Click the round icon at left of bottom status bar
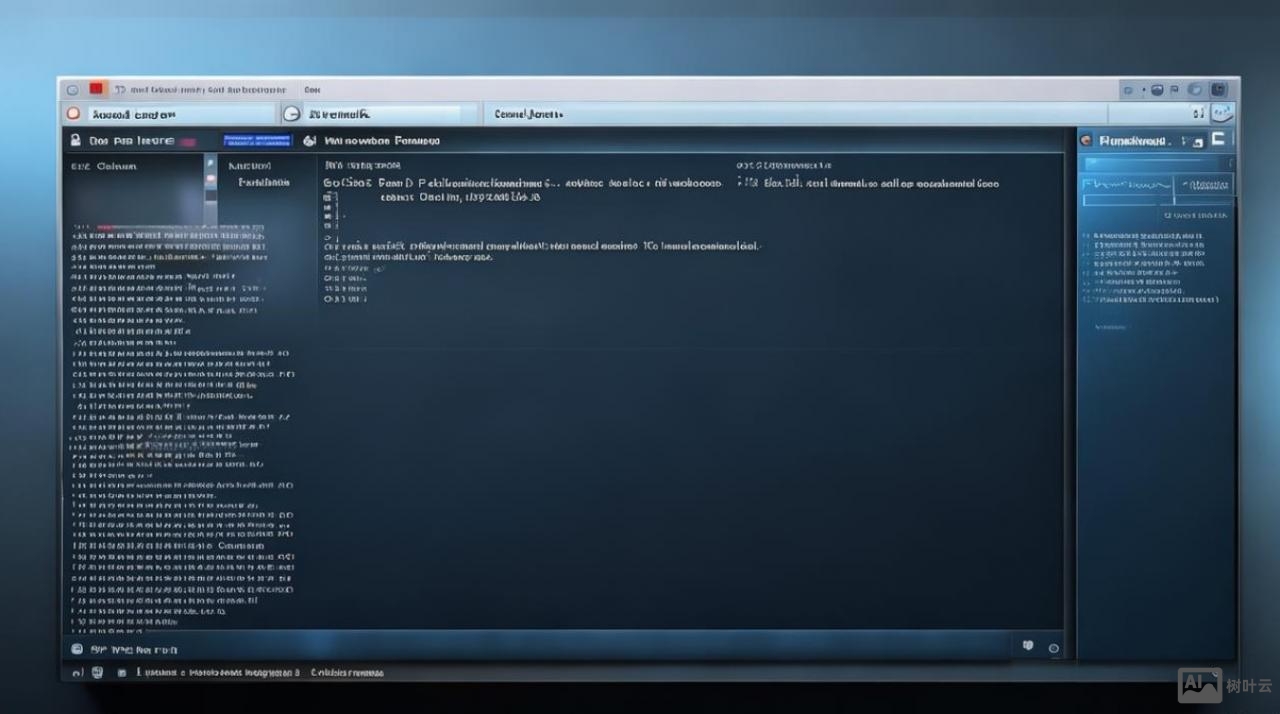Viewport: 1280px width, 714px height. pos(76,649)
